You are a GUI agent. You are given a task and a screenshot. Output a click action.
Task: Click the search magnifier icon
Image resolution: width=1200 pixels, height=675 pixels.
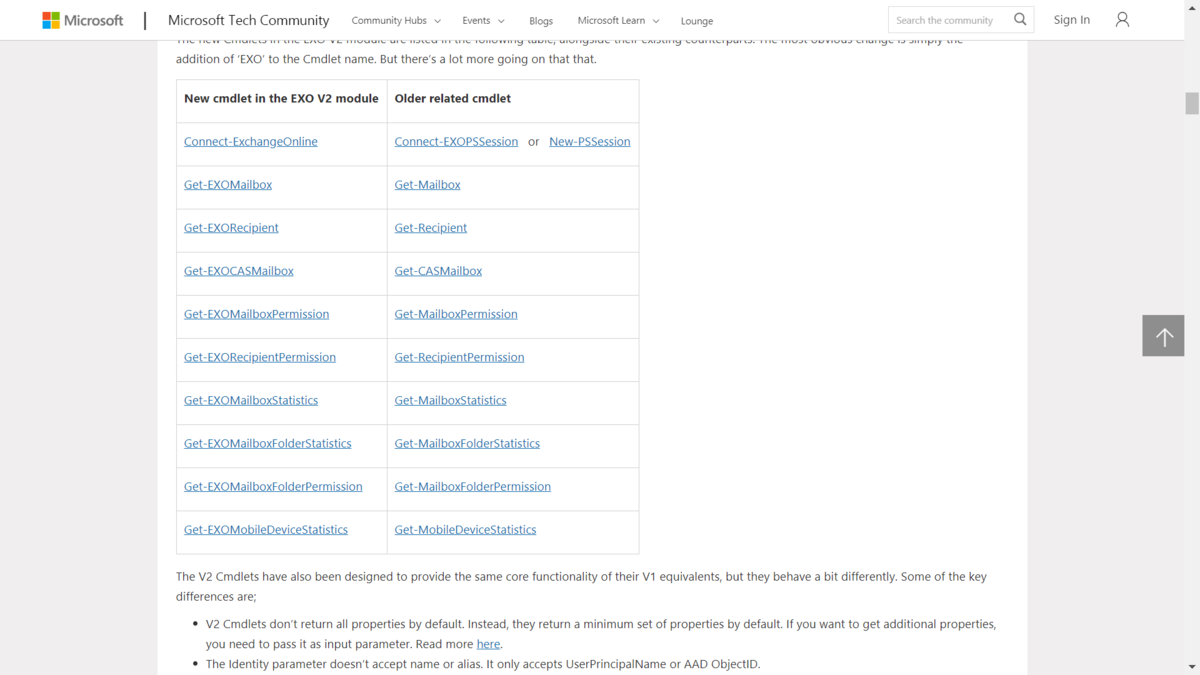1020,19
